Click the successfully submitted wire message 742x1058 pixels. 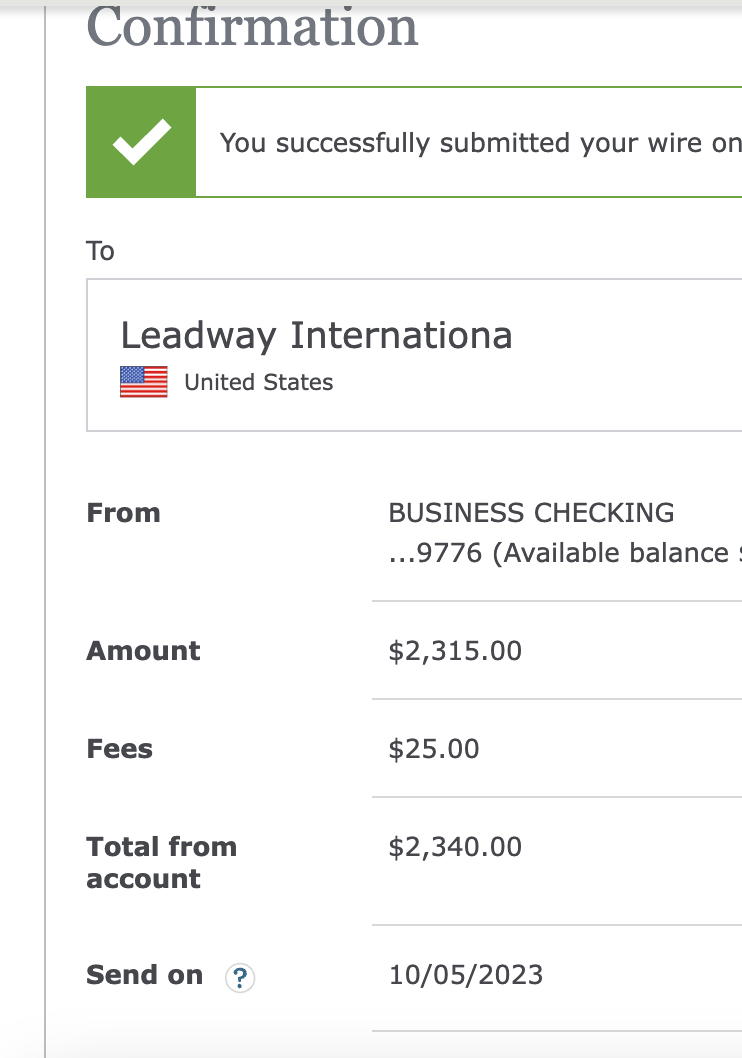(480, 143)
